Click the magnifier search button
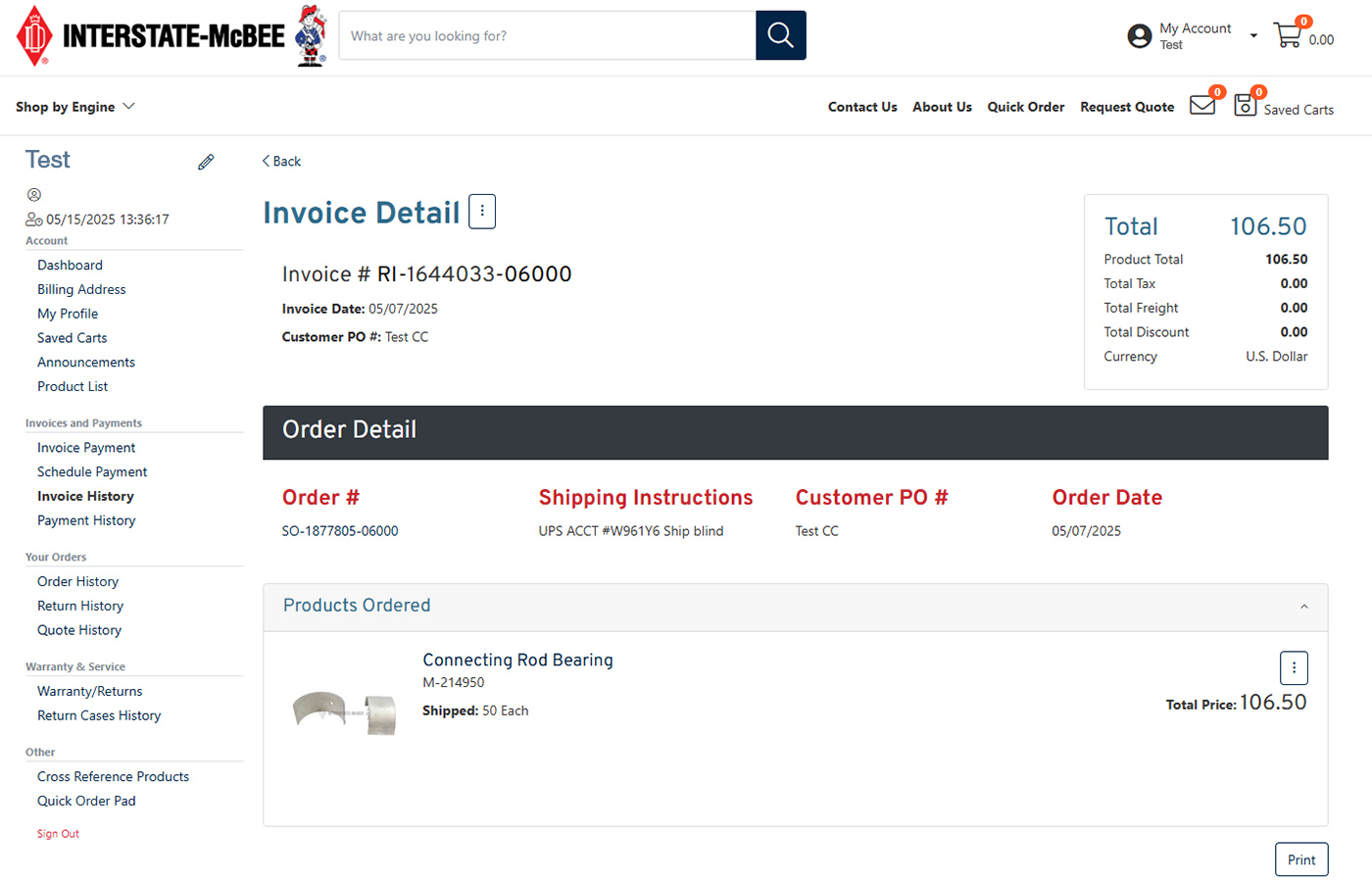 pyautogui.click(x=780, y=35)
